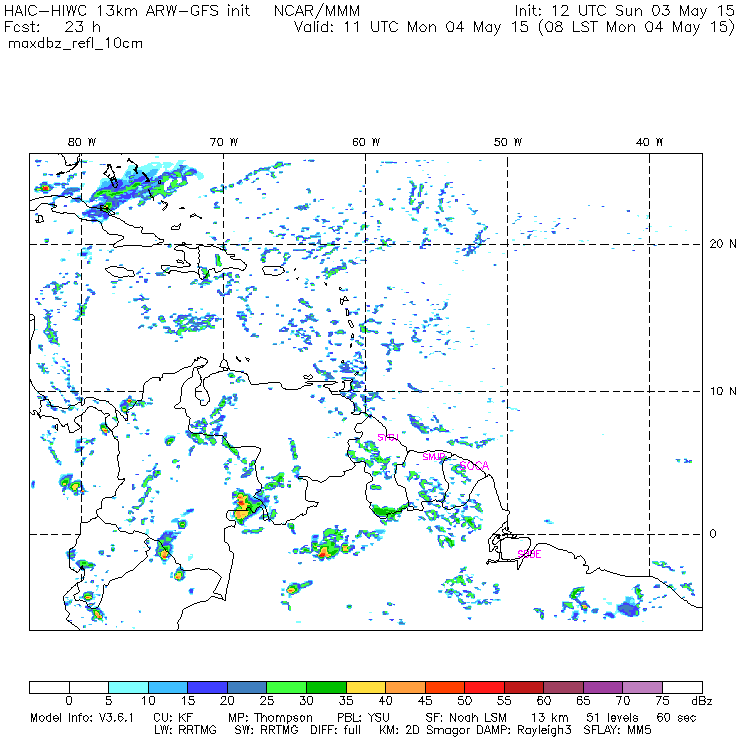Click the SMJP station label on the map

434,457
